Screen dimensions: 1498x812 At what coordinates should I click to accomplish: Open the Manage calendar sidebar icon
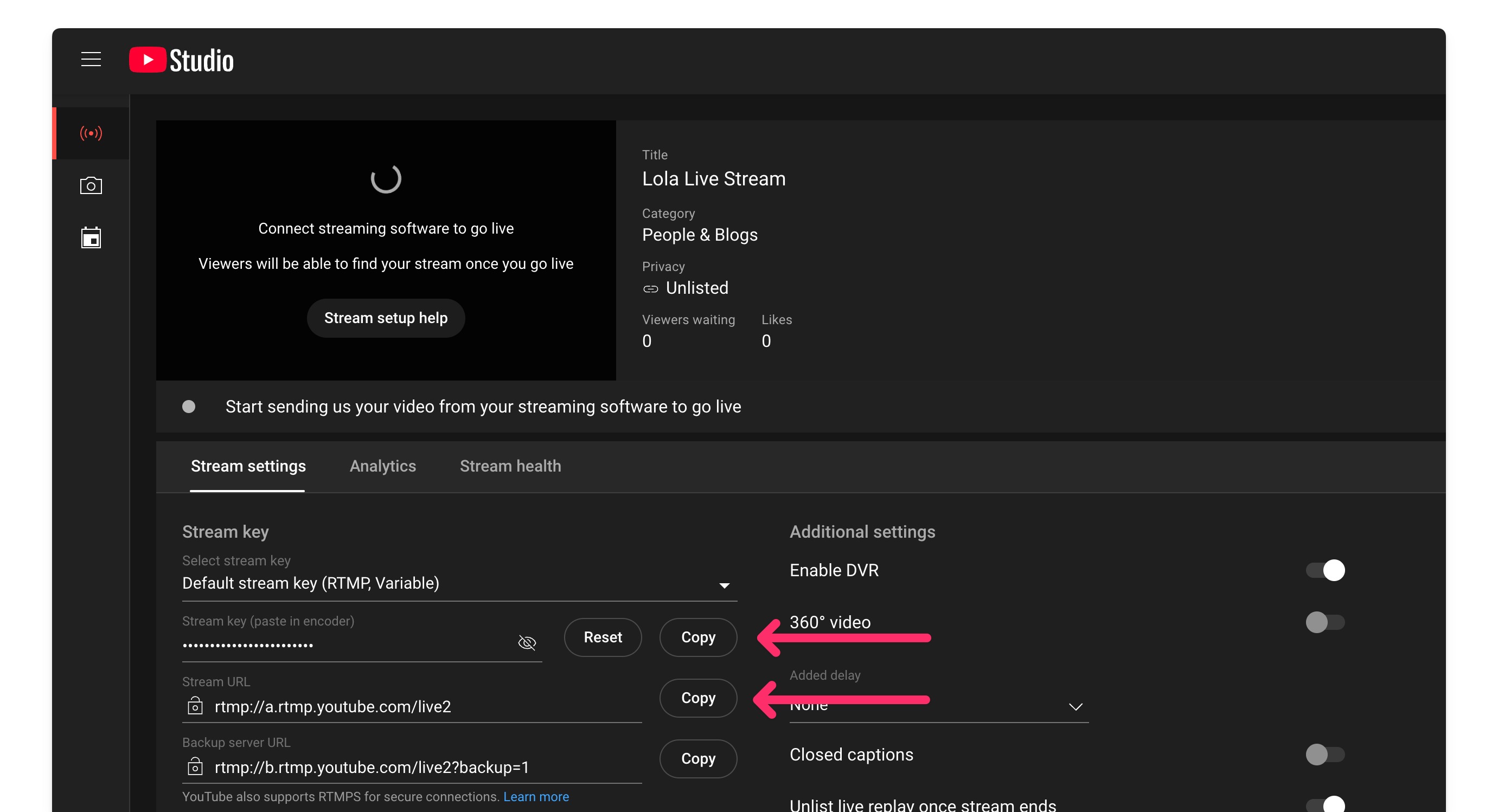click(91, 238)
